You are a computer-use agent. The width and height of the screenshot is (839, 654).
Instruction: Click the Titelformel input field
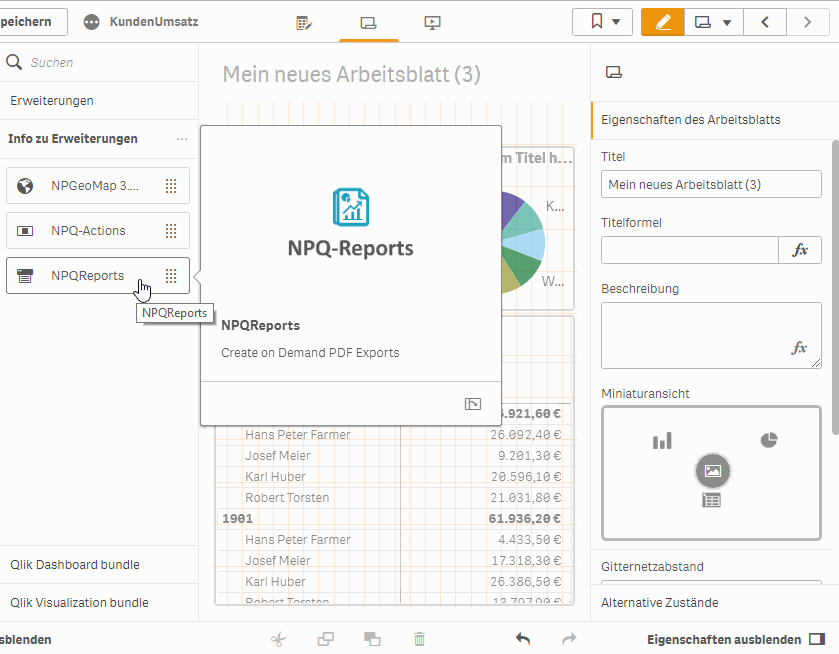coord(690,250)
